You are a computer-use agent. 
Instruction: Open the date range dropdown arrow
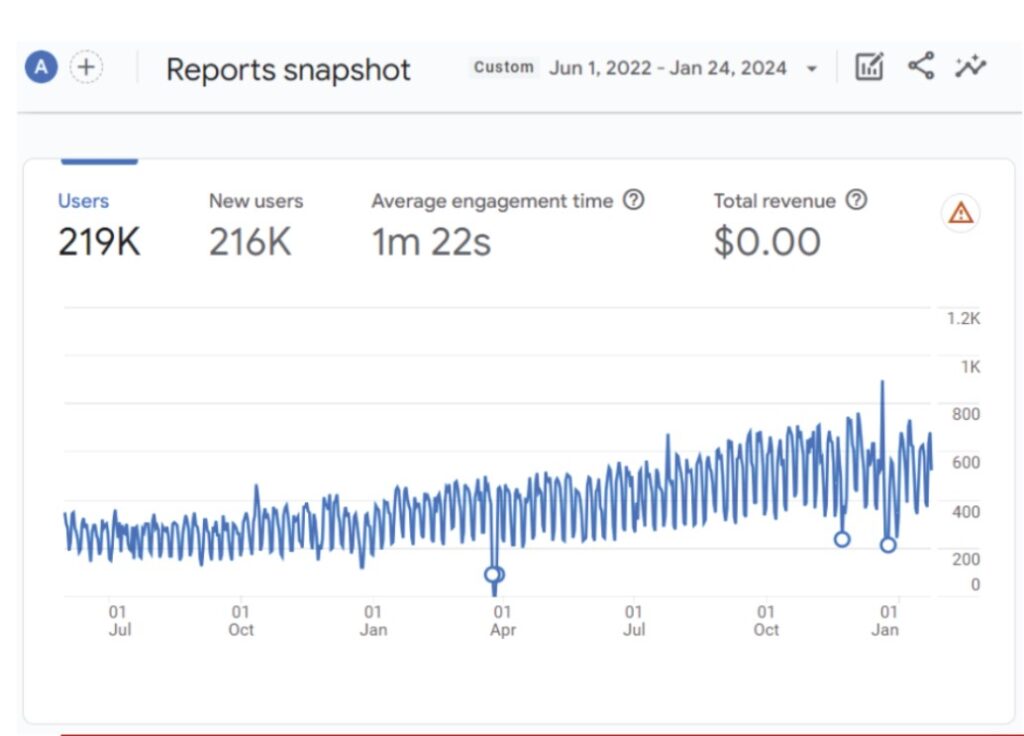(x=812, y=69)
